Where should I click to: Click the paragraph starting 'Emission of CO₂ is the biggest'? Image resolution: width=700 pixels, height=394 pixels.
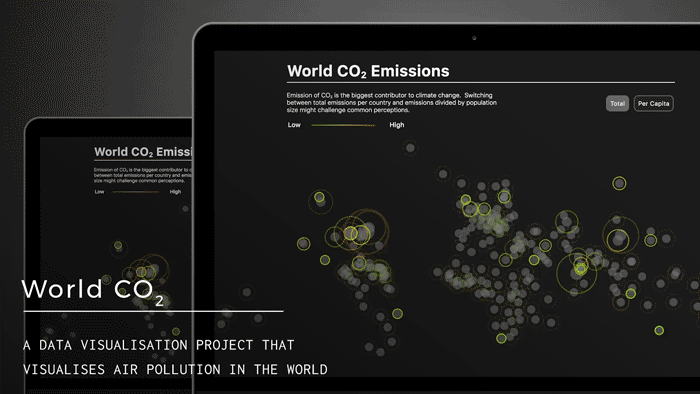[392, 103]
